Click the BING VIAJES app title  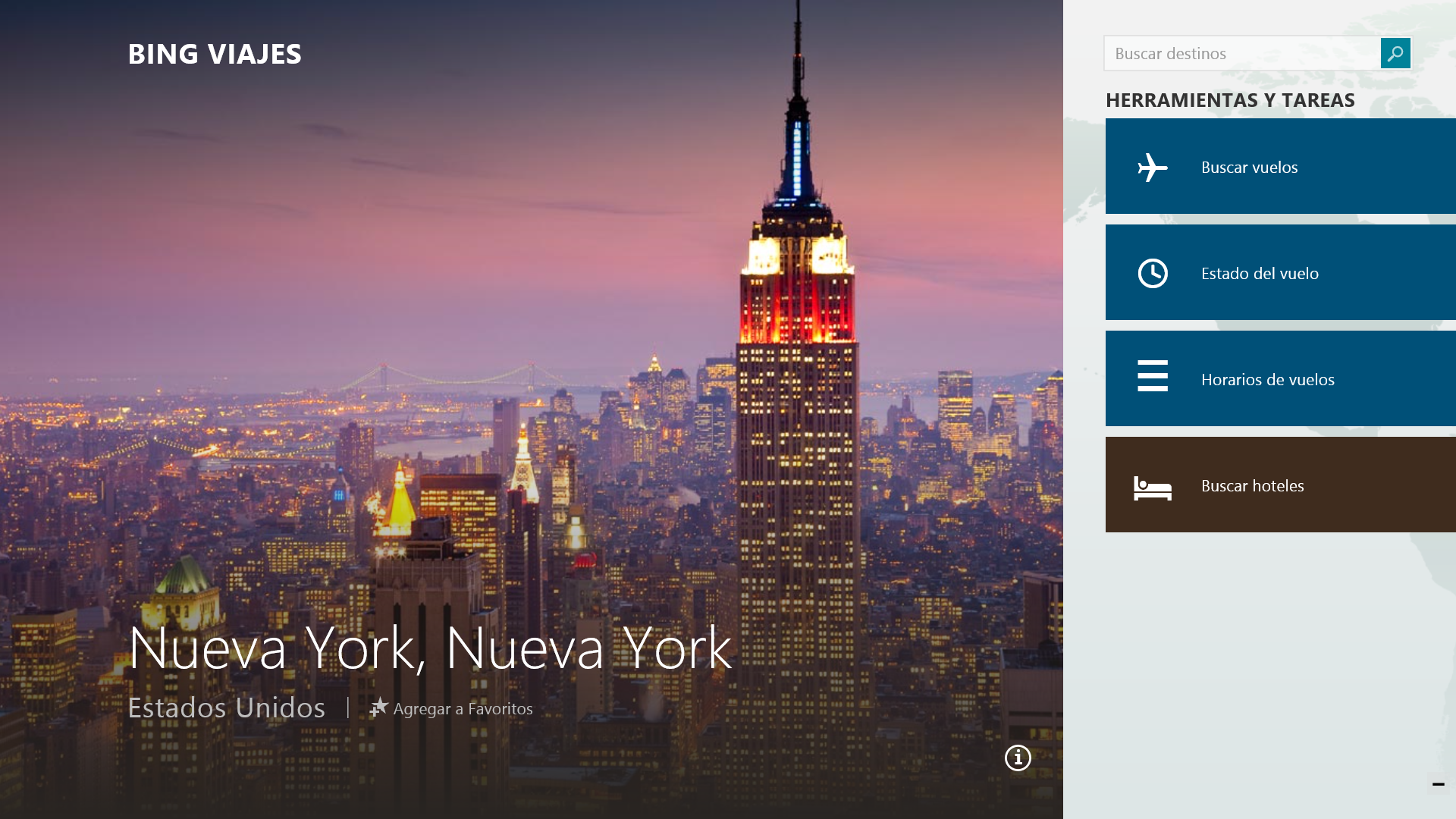pos(215,54)
